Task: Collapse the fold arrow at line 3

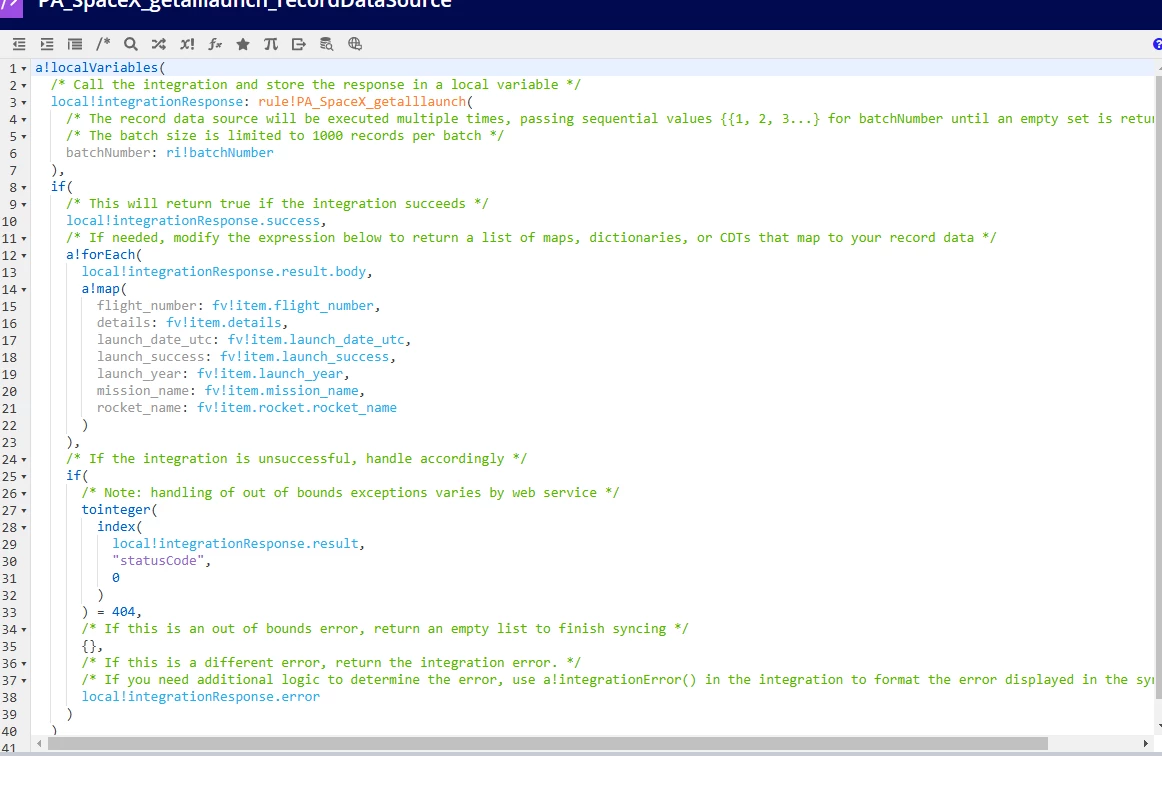Action: point(24,103)
